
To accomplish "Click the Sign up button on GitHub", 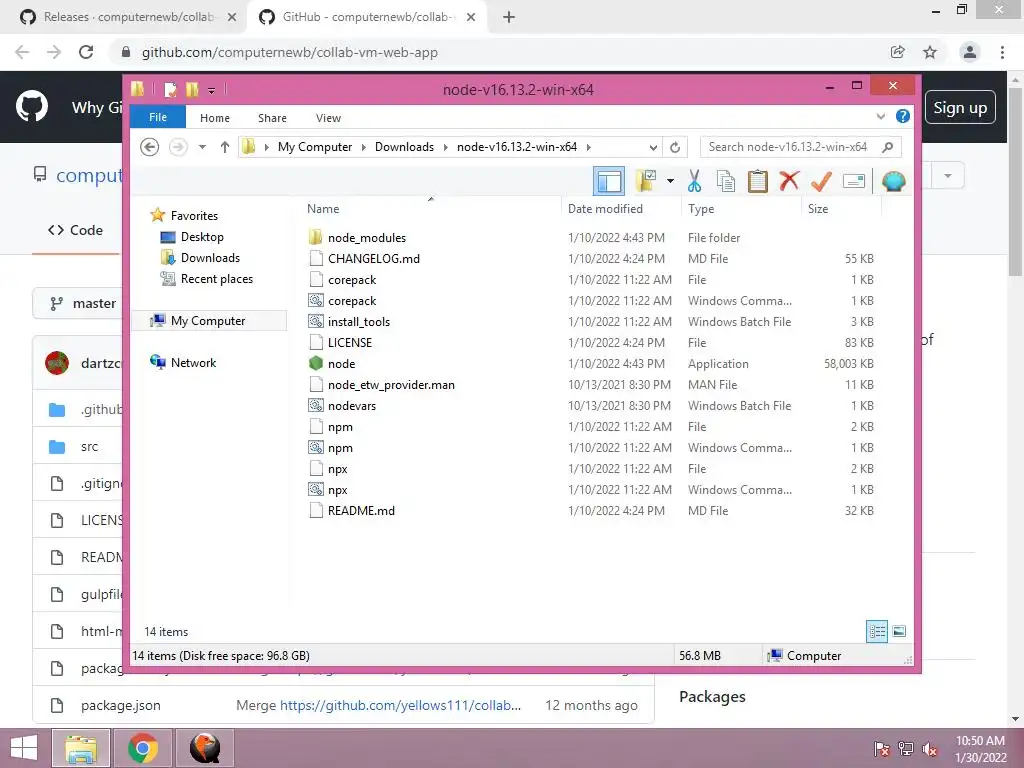I will (960, 107).
